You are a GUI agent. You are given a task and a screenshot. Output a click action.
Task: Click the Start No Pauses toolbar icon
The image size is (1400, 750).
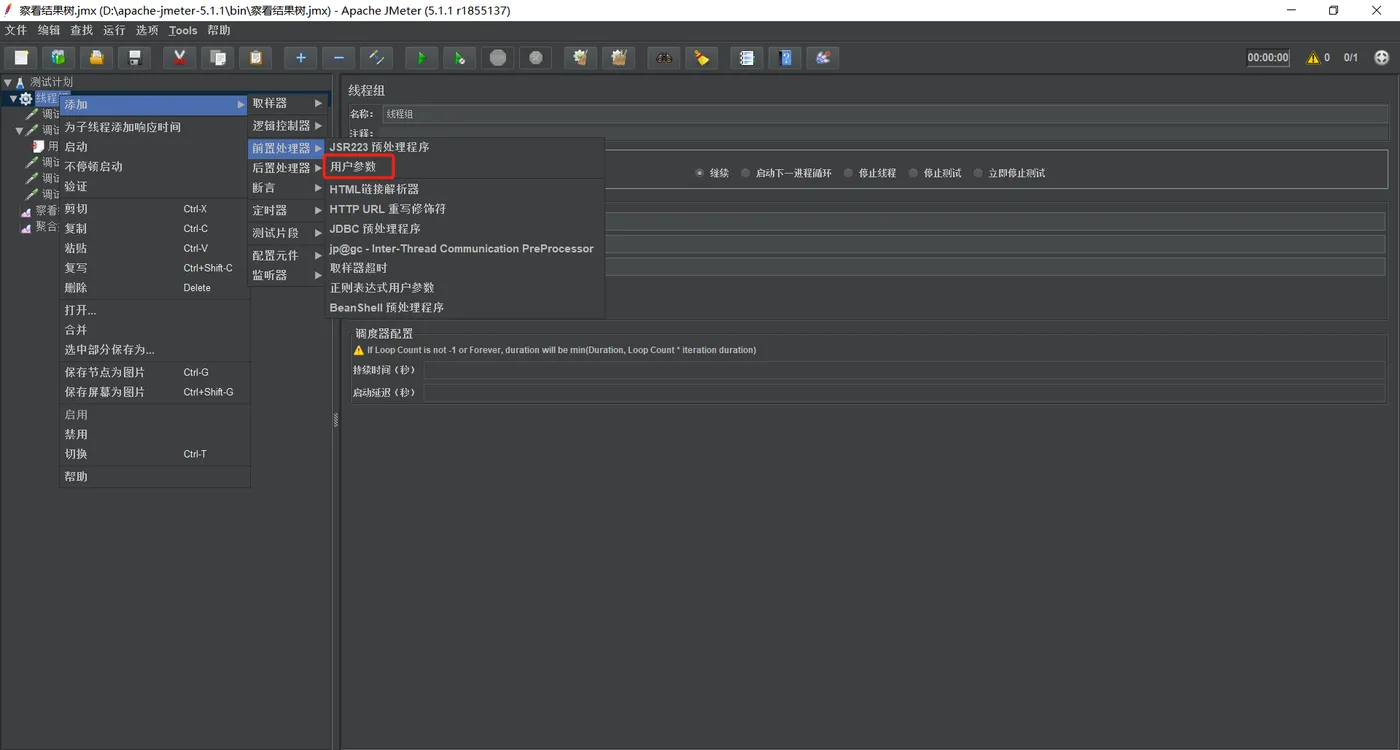(x=459, y=58)
